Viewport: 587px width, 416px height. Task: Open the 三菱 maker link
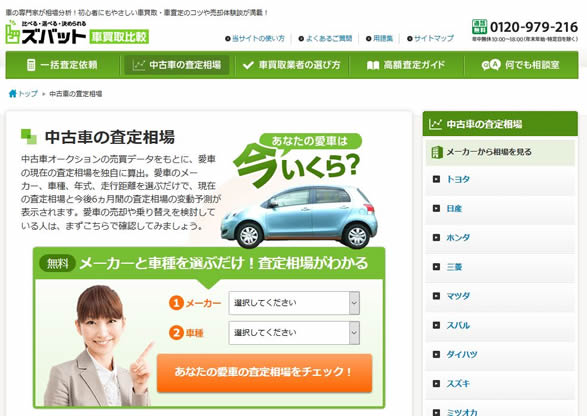click(454, 267)
